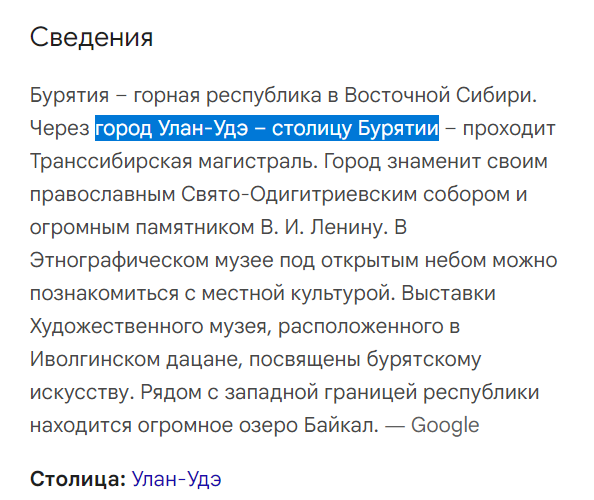Screen dimensions: 594x500
Task: Click the highlighted words столицу Бурятии
Action: pos(355,128)
